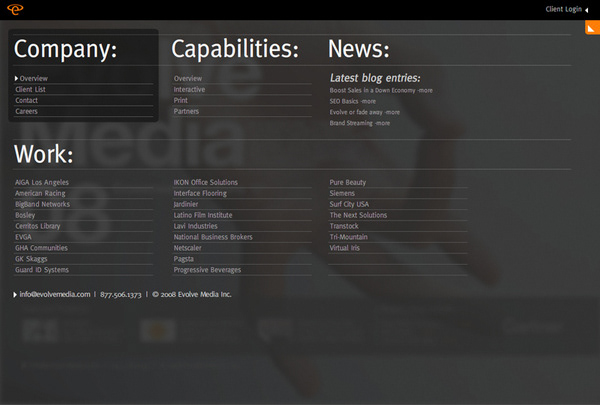
Task: Open Capabilities Overview link
Action: coord(188,78)
